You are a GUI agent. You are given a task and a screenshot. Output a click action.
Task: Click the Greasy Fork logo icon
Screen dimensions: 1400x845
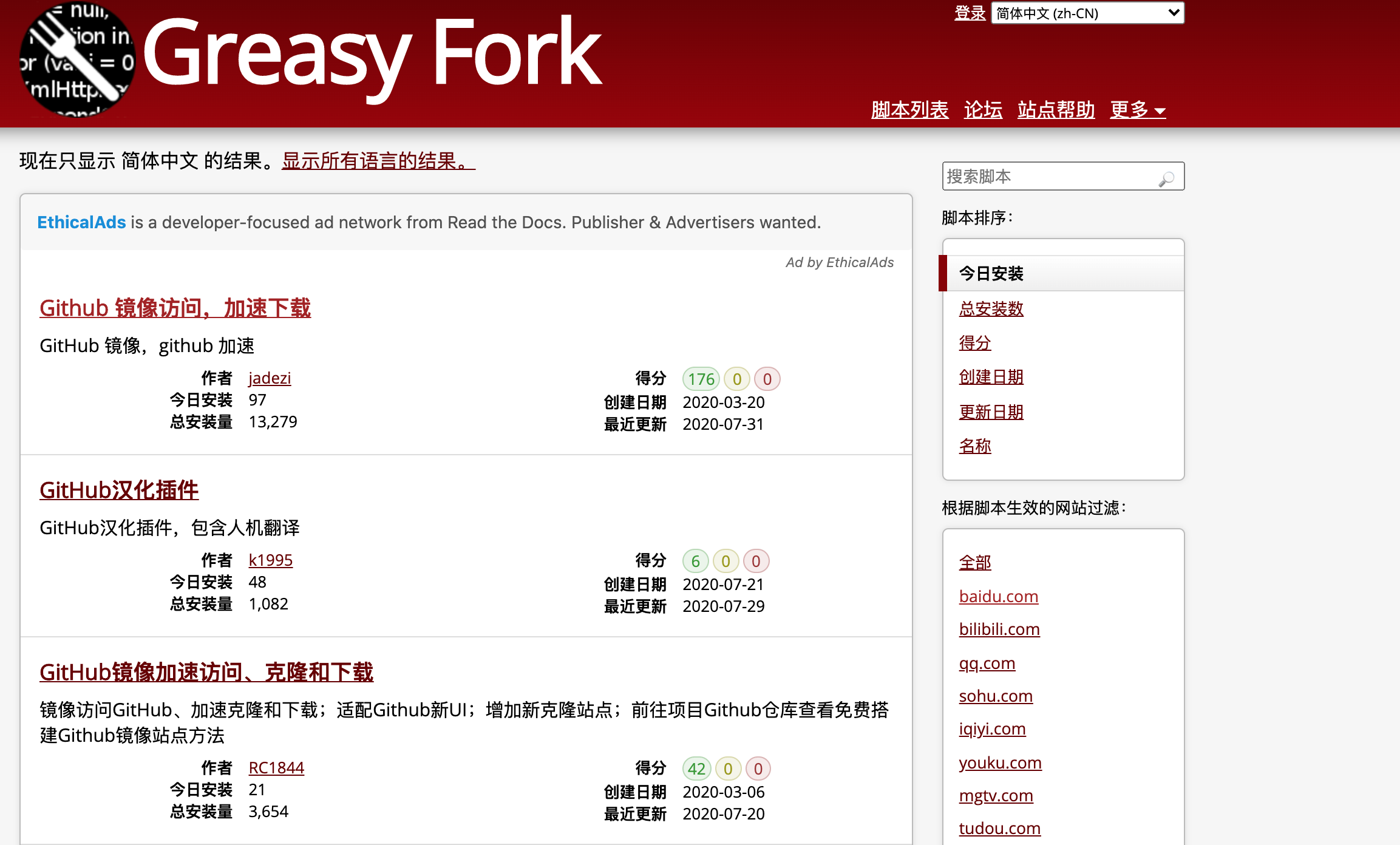77,59
